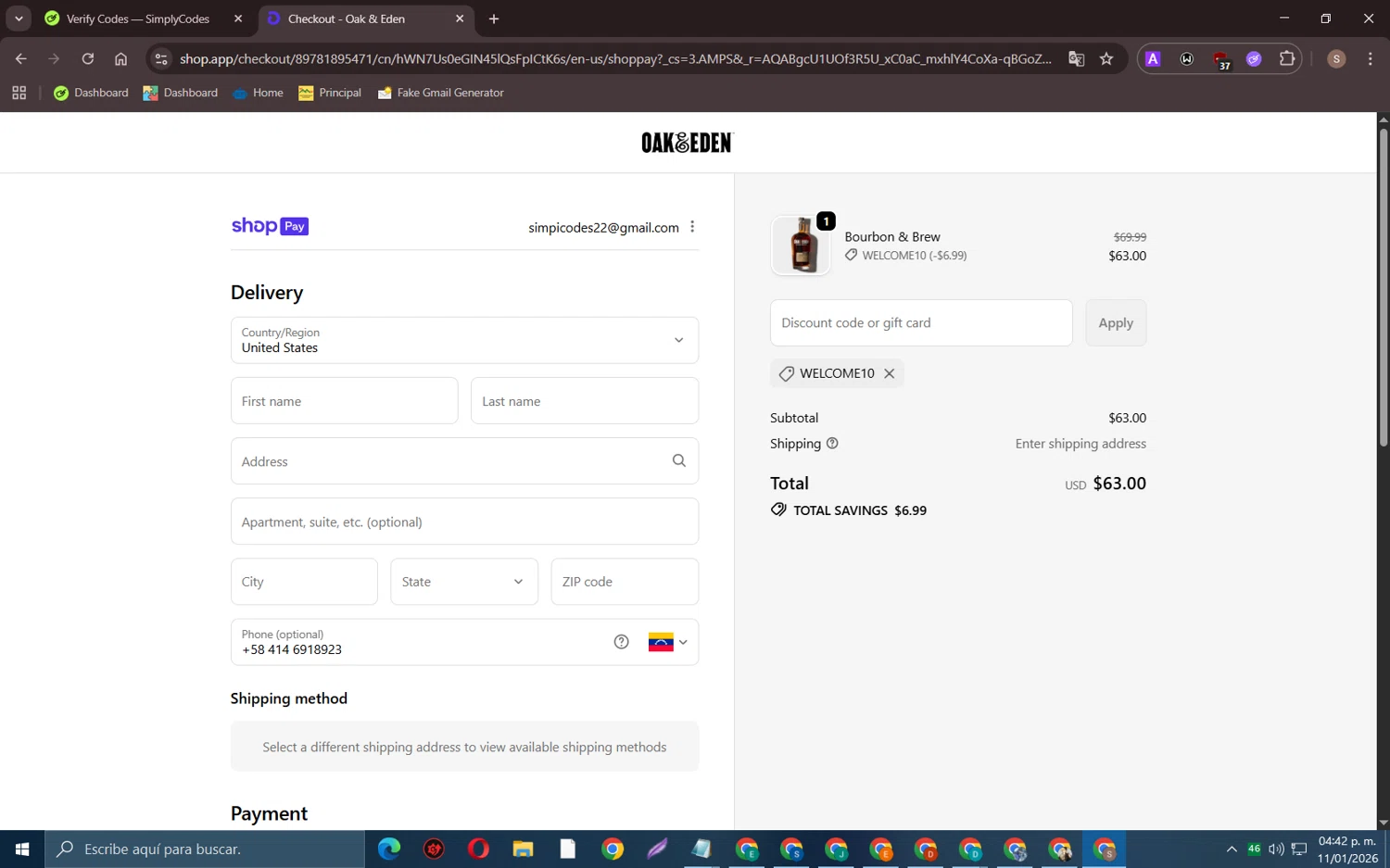Viewport: 1390px width, 868px height.
Task: Click the purple A extension icon
Action: pyautogui.click(x=1153, y=58)
